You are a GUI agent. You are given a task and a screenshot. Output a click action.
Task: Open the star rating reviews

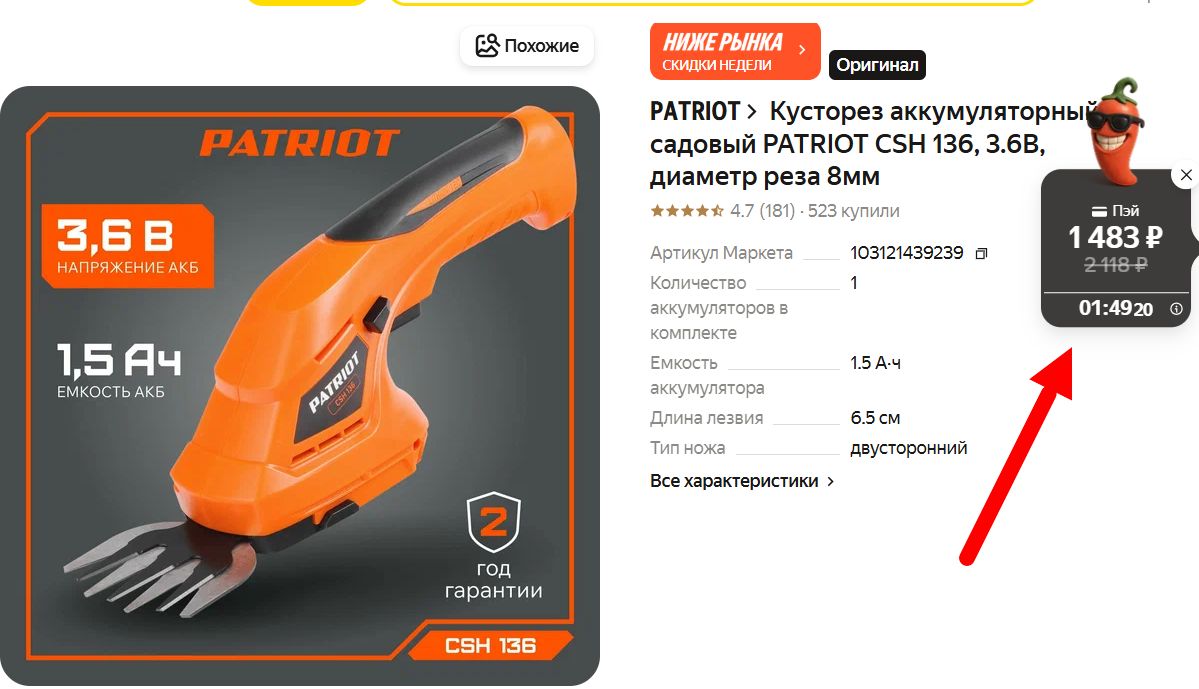click(687, 210)
